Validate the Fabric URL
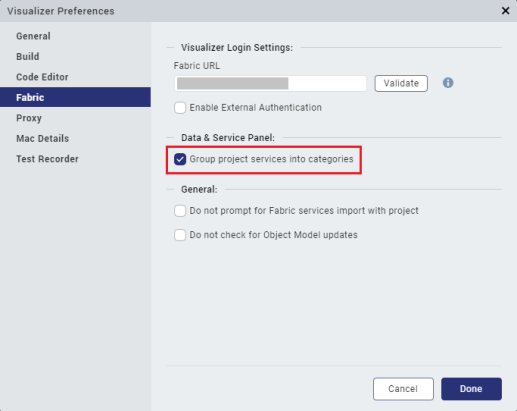This screenshot has height=411, width=517. [x=401, y=83]
